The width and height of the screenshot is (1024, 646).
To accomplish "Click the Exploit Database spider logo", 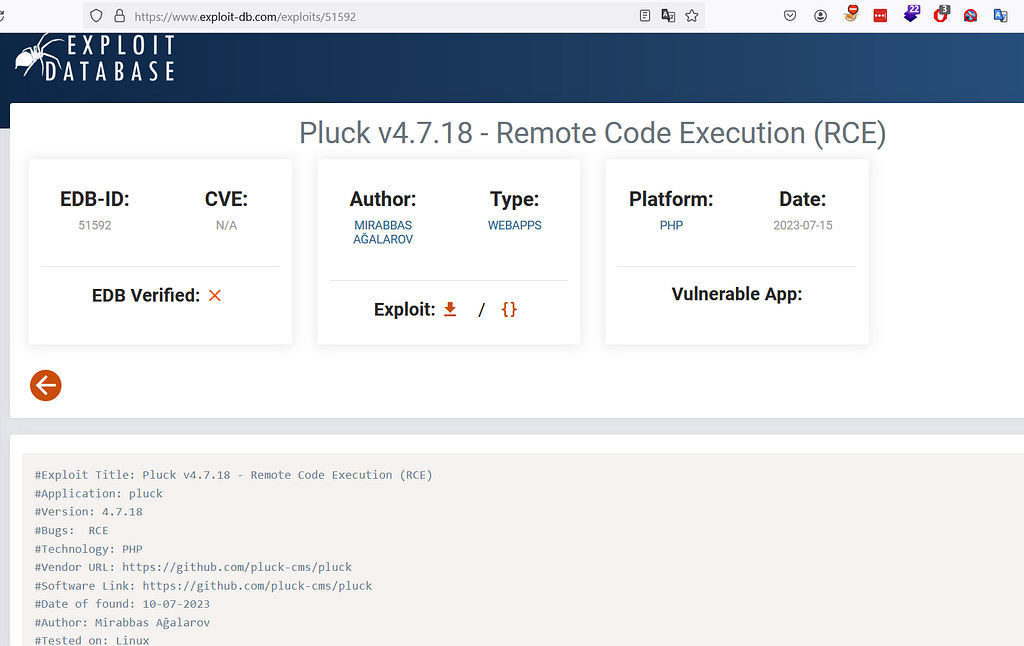I will point(95,57).
